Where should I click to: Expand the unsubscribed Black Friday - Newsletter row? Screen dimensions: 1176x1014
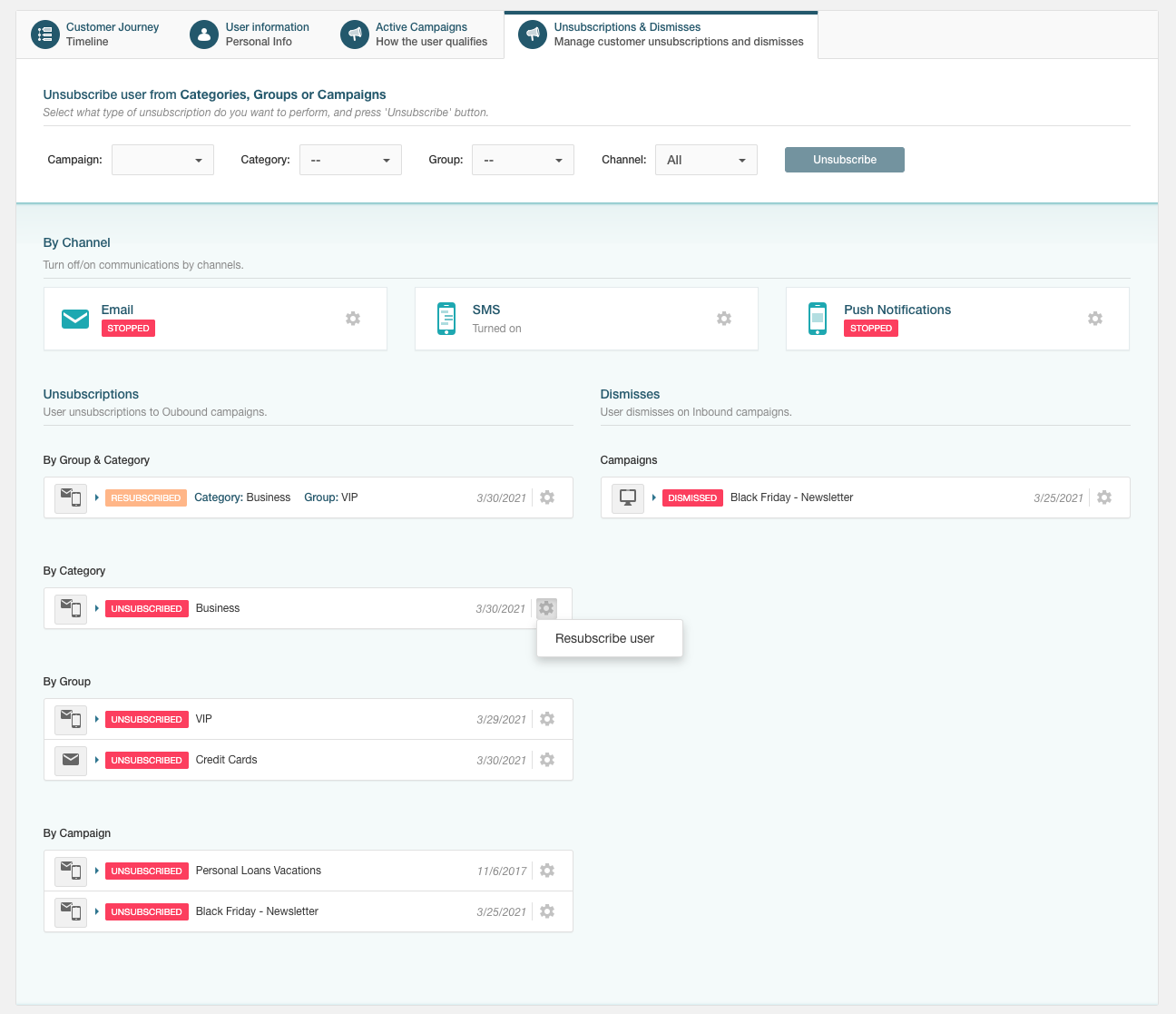click(x=97, y=911)
